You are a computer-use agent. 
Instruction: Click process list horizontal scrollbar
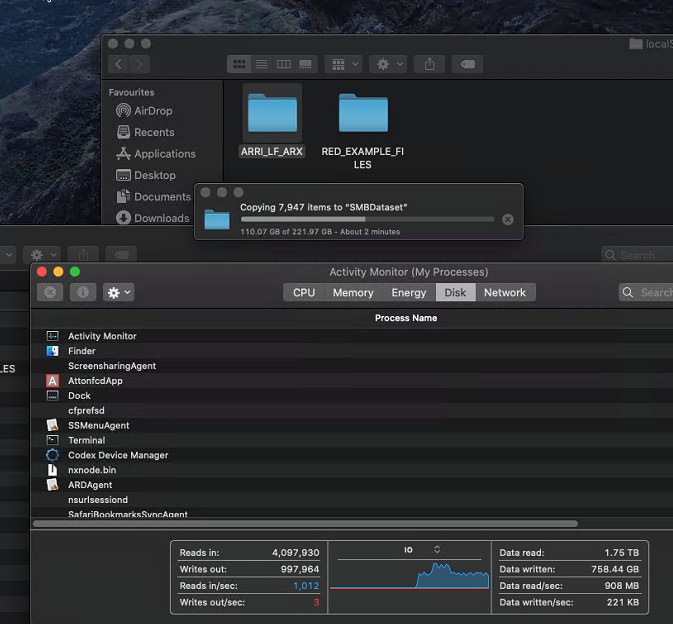[305, 524]
